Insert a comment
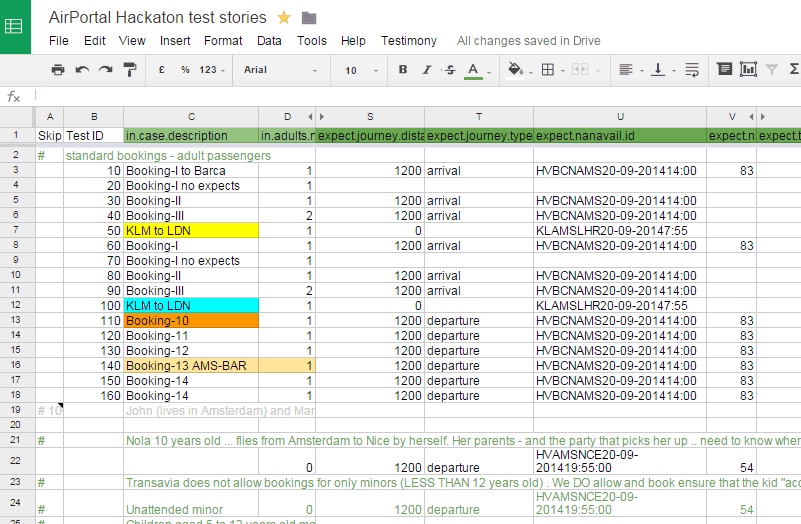 tap(724, 69)
